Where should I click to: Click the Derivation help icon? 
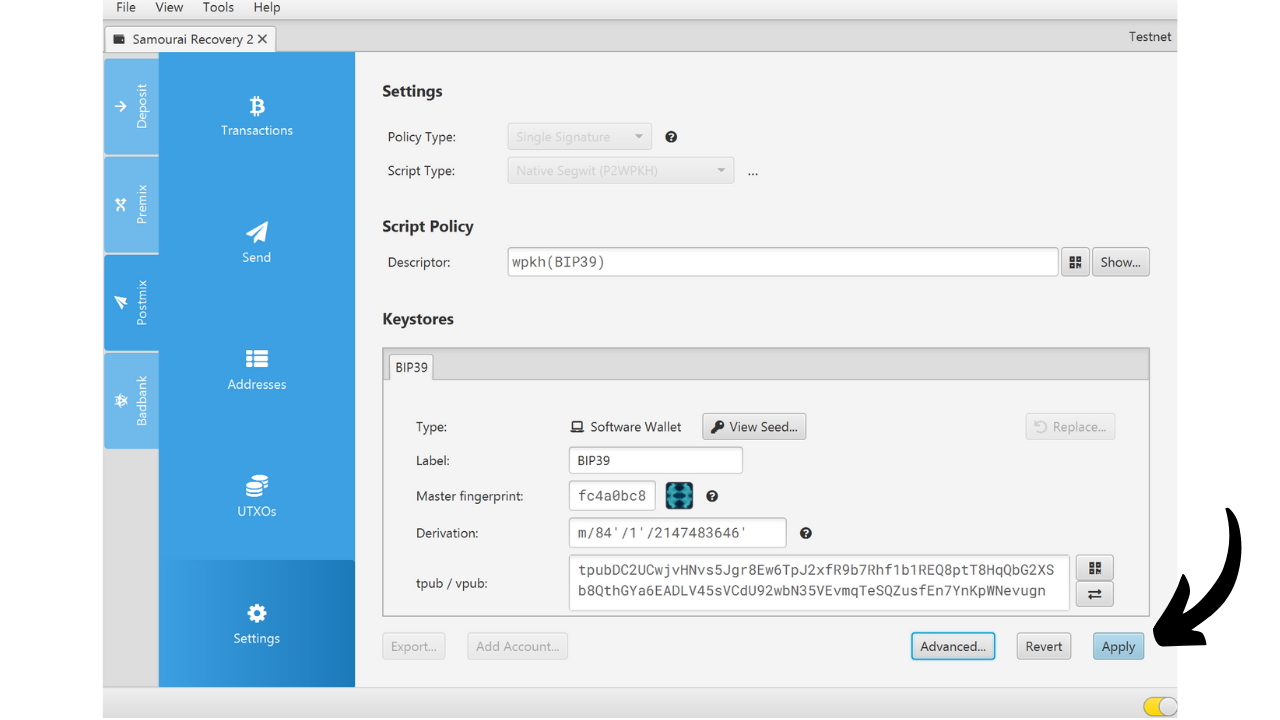pos(805,533)
